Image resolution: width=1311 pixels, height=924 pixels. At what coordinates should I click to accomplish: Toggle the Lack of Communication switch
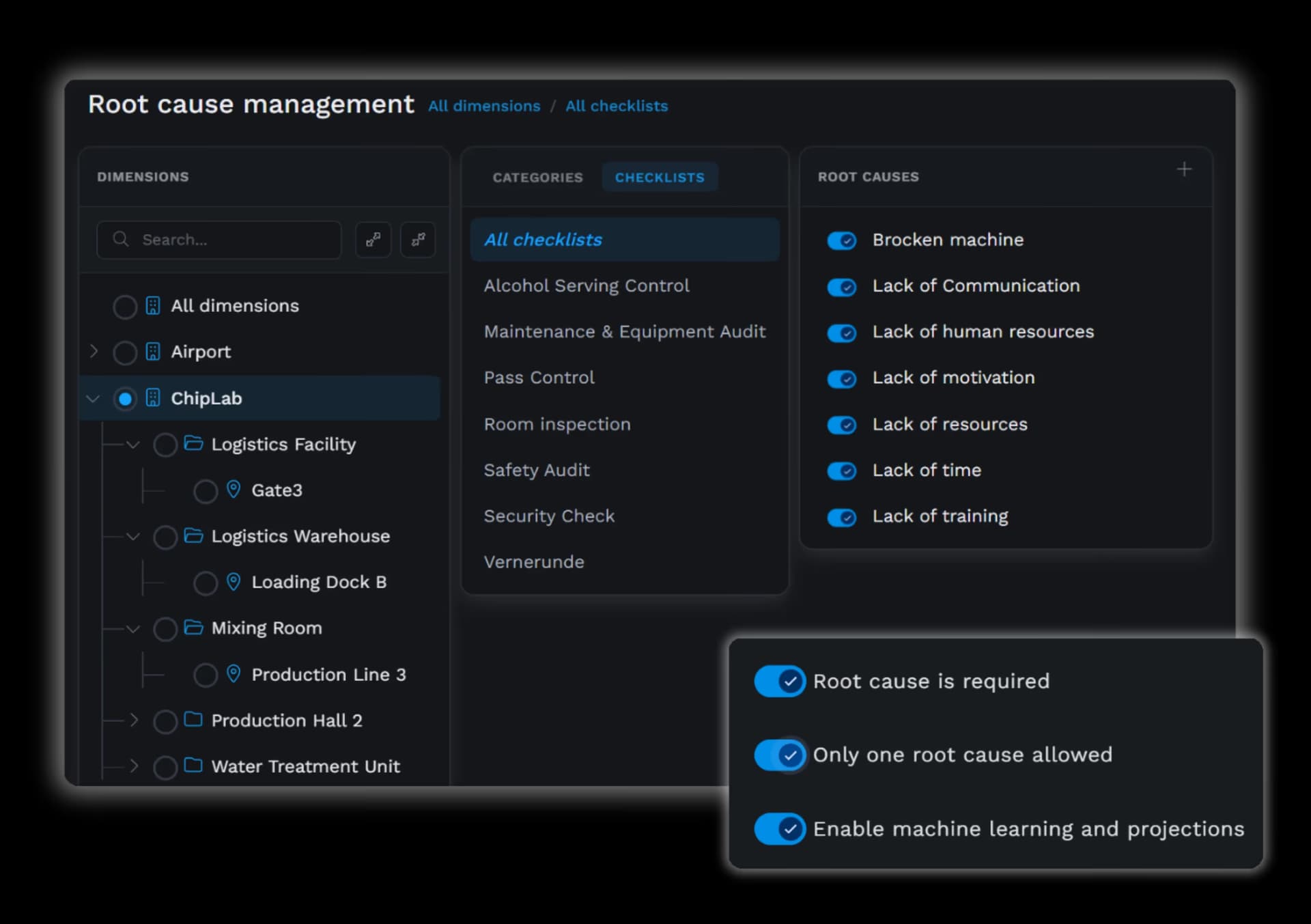(x=842, y=287)
